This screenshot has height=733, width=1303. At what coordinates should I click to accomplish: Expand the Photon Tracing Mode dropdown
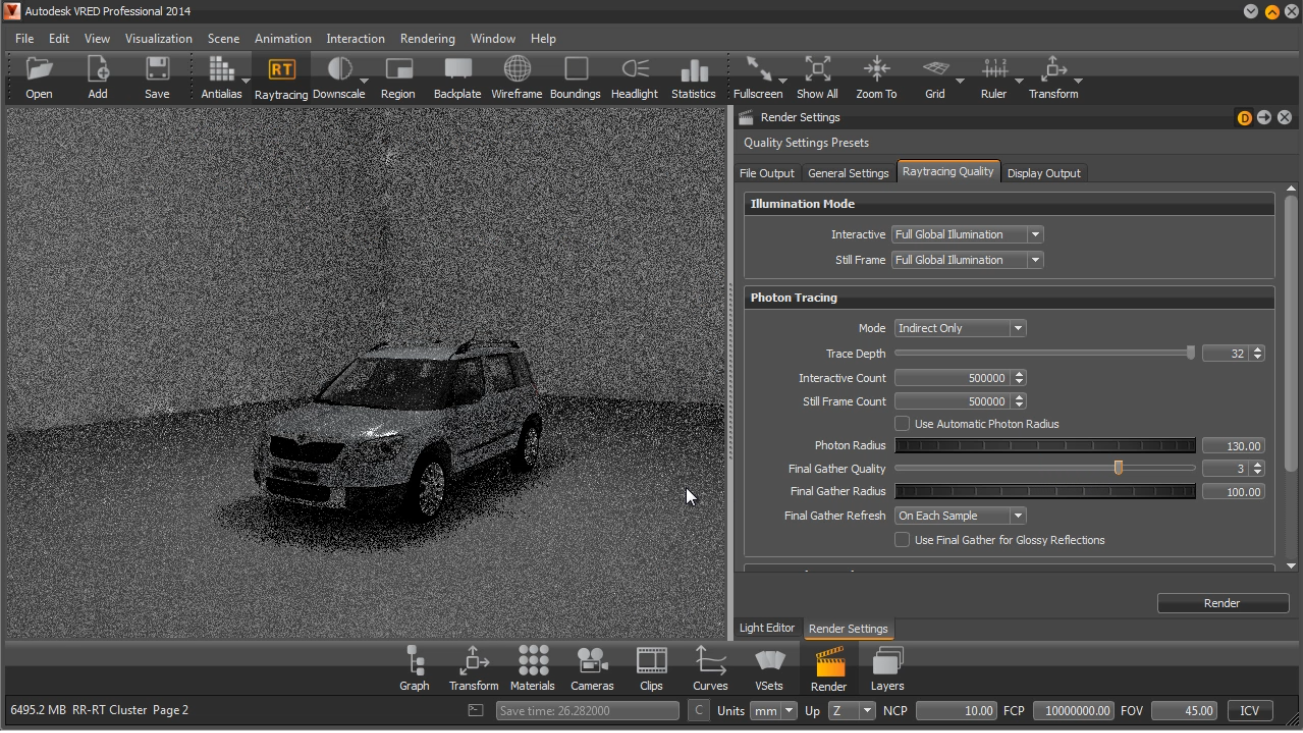960,328
